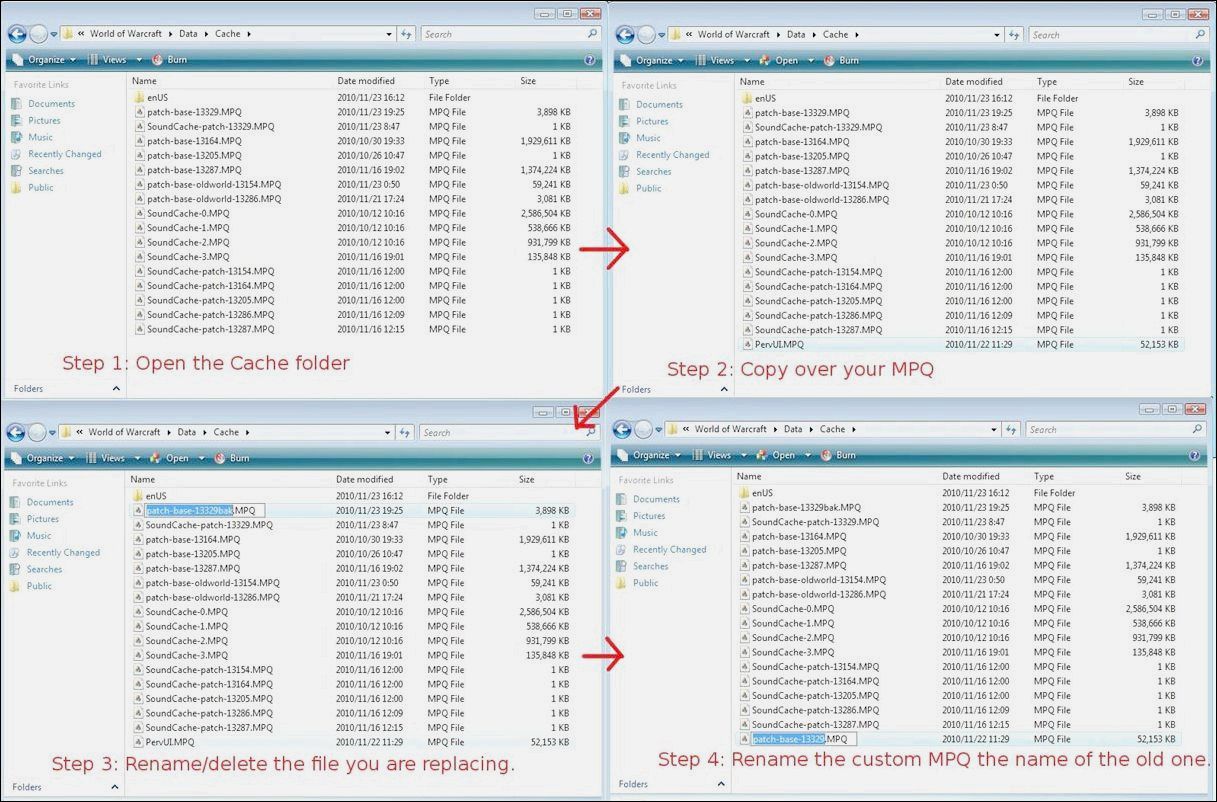Screen dimensions: 1217x802
Task: Expand the Folders pane in Step 1 window
Action: coord(116,388)
